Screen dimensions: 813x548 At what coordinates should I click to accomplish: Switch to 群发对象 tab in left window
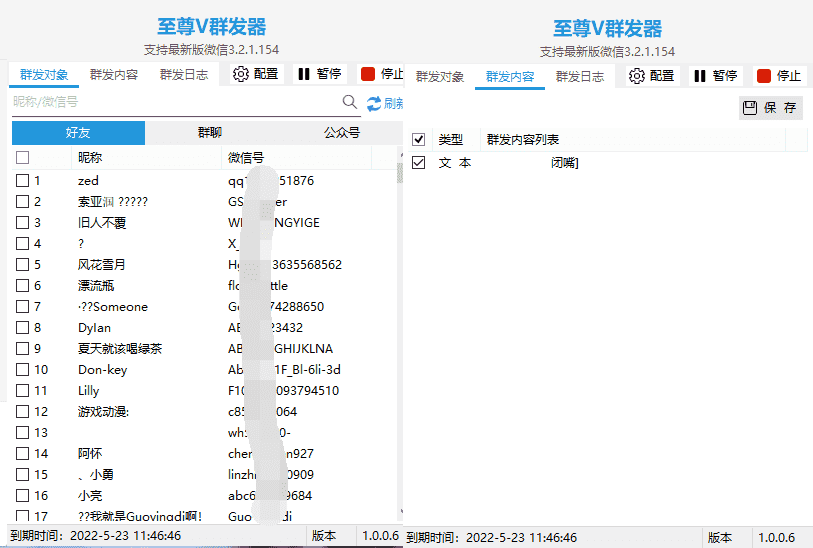(x=44, y=75)
